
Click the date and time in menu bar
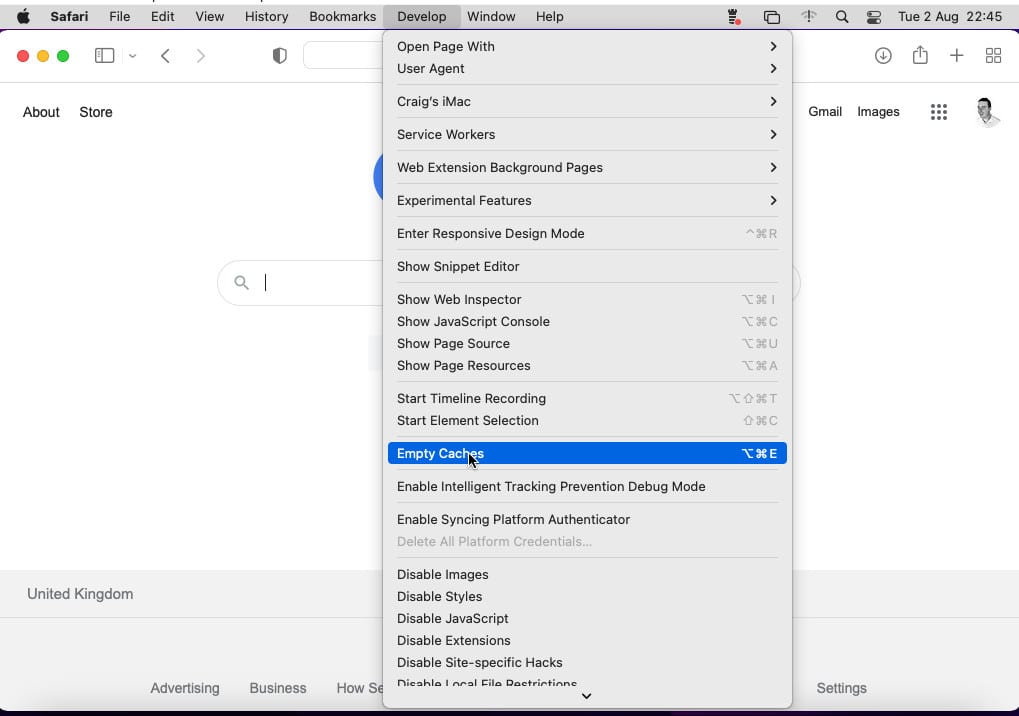click(x=950, y=17)
